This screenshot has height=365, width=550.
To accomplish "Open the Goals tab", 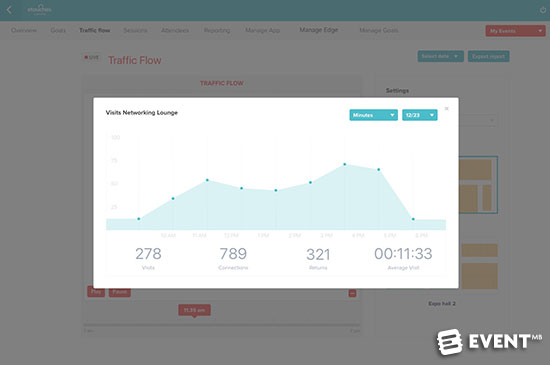I will (x=58, y=31).
